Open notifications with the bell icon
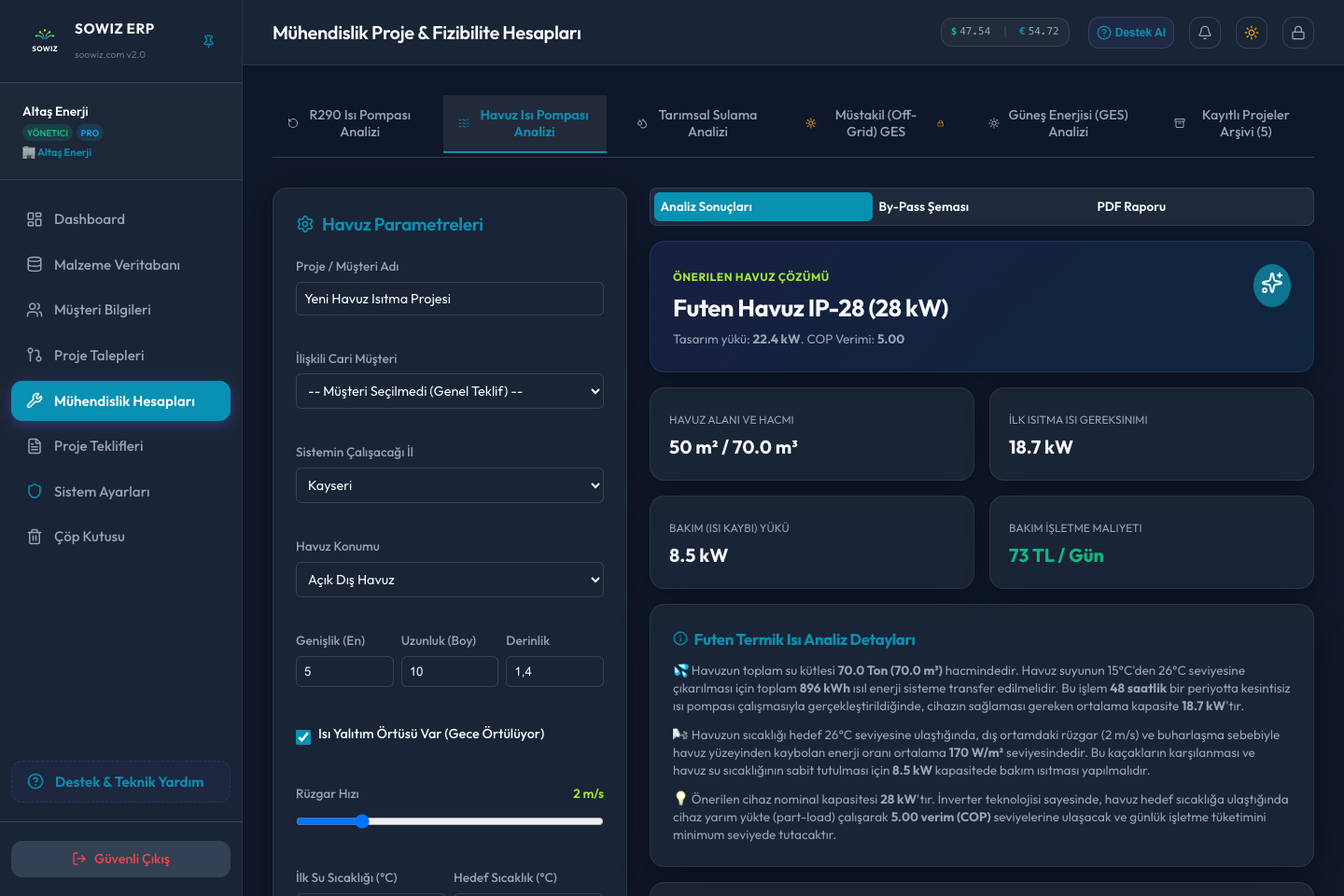The width and height of the screenshot is (1344, 896). (1205, 33)
